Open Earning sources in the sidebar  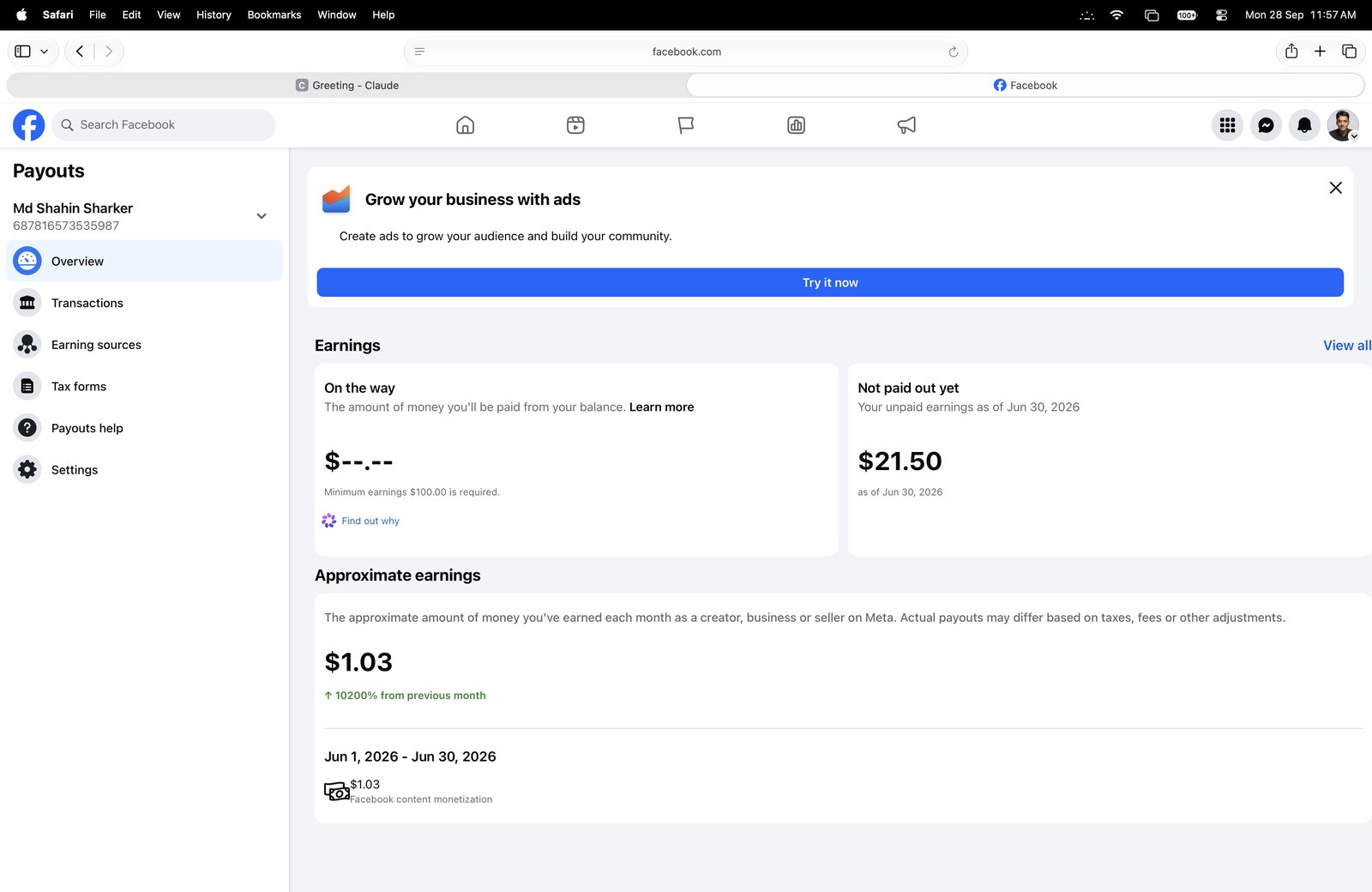coord(144,345)
